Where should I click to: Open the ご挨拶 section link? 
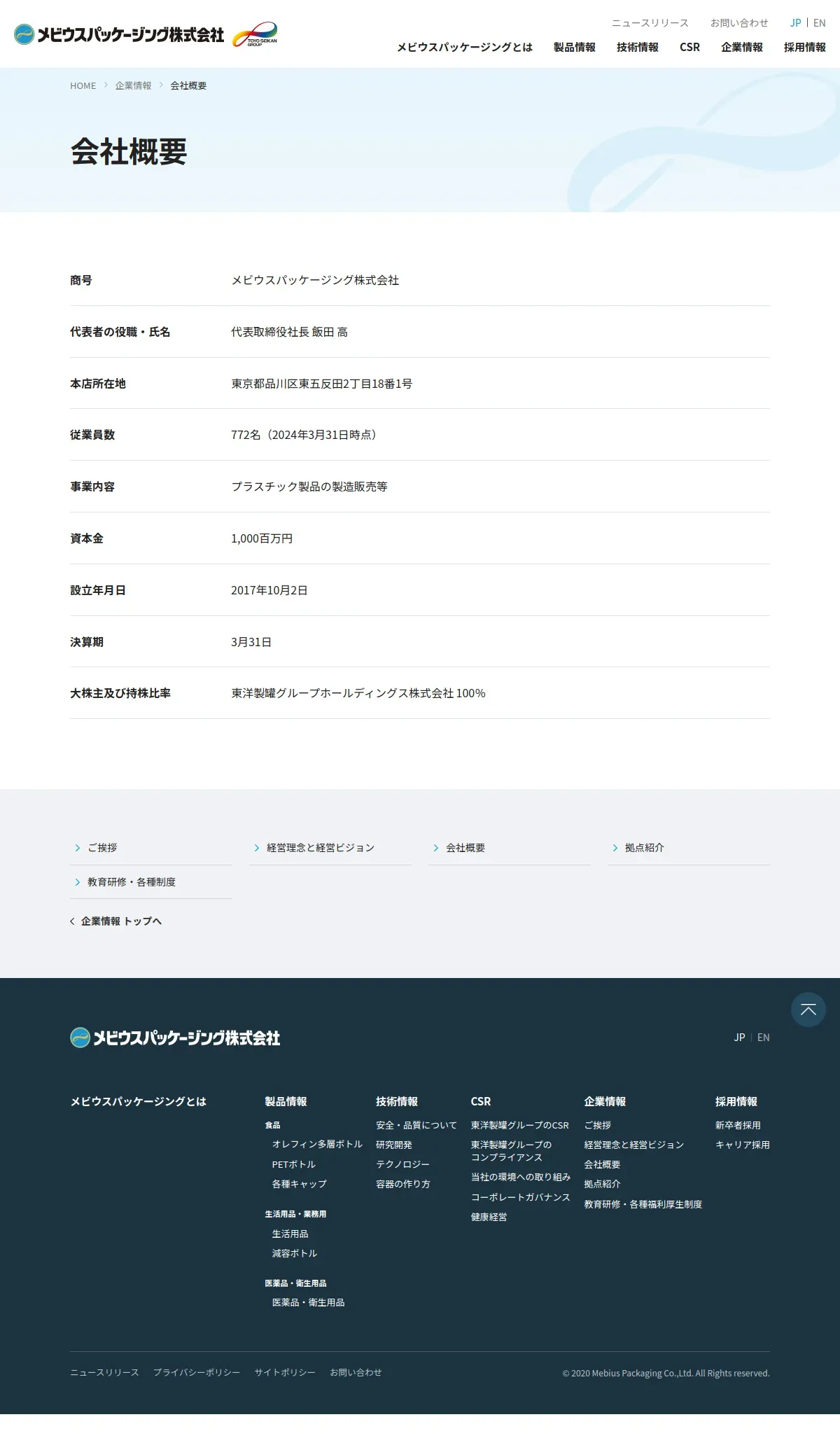click(151, 848)
